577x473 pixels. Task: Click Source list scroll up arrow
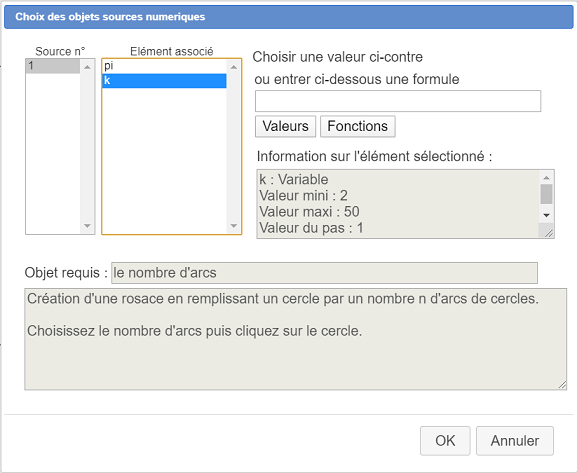click(87, 67)
